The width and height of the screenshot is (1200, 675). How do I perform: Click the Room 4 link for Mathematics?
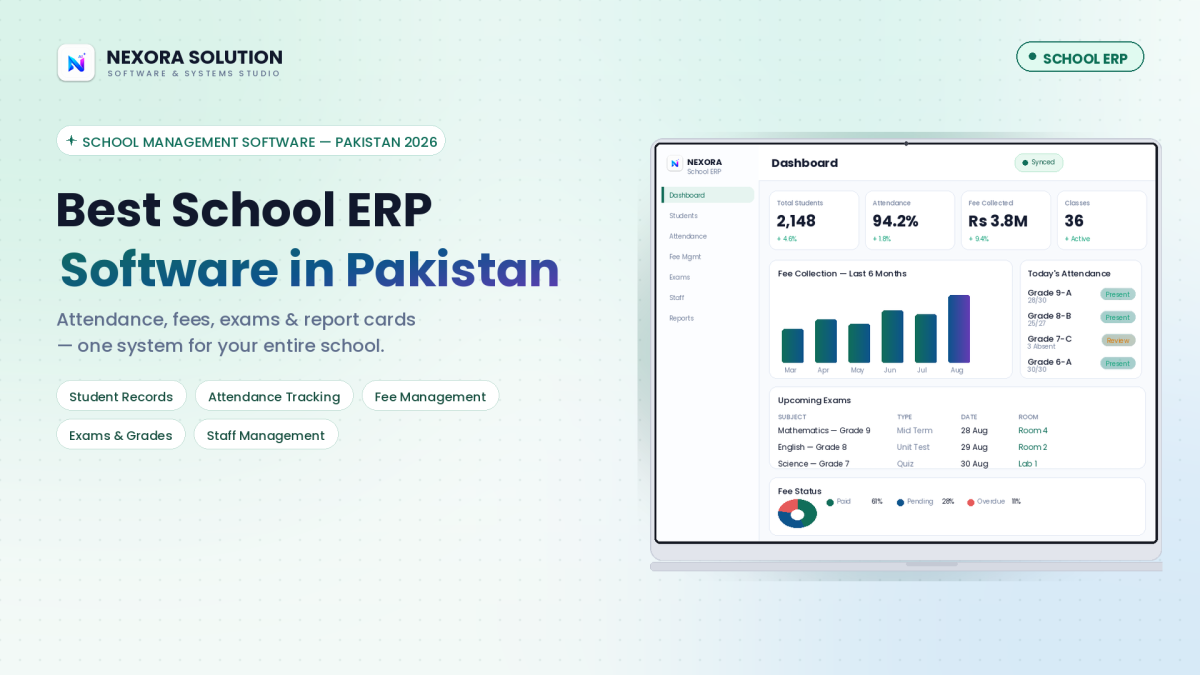[x=1033, y=431]
